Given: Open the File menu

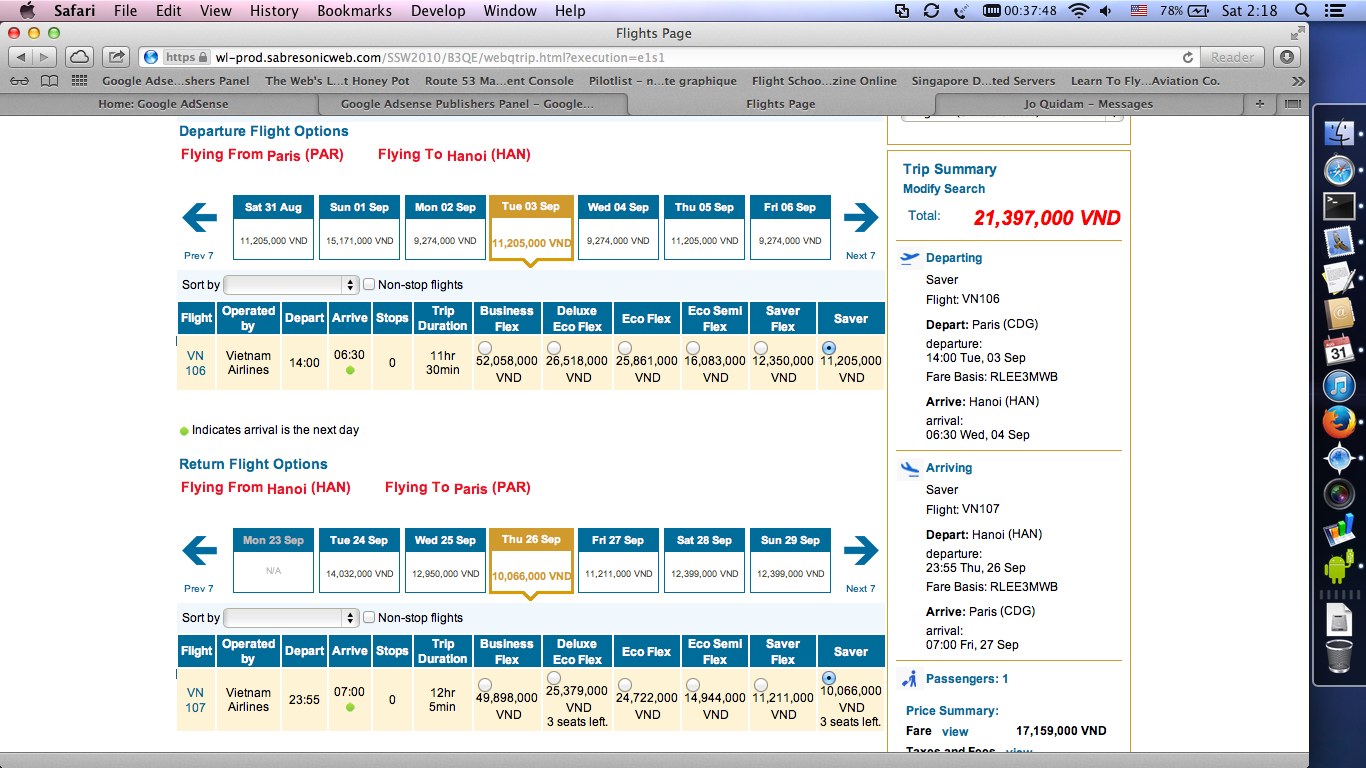Looking at the screenshot, I should click(126, 11).
